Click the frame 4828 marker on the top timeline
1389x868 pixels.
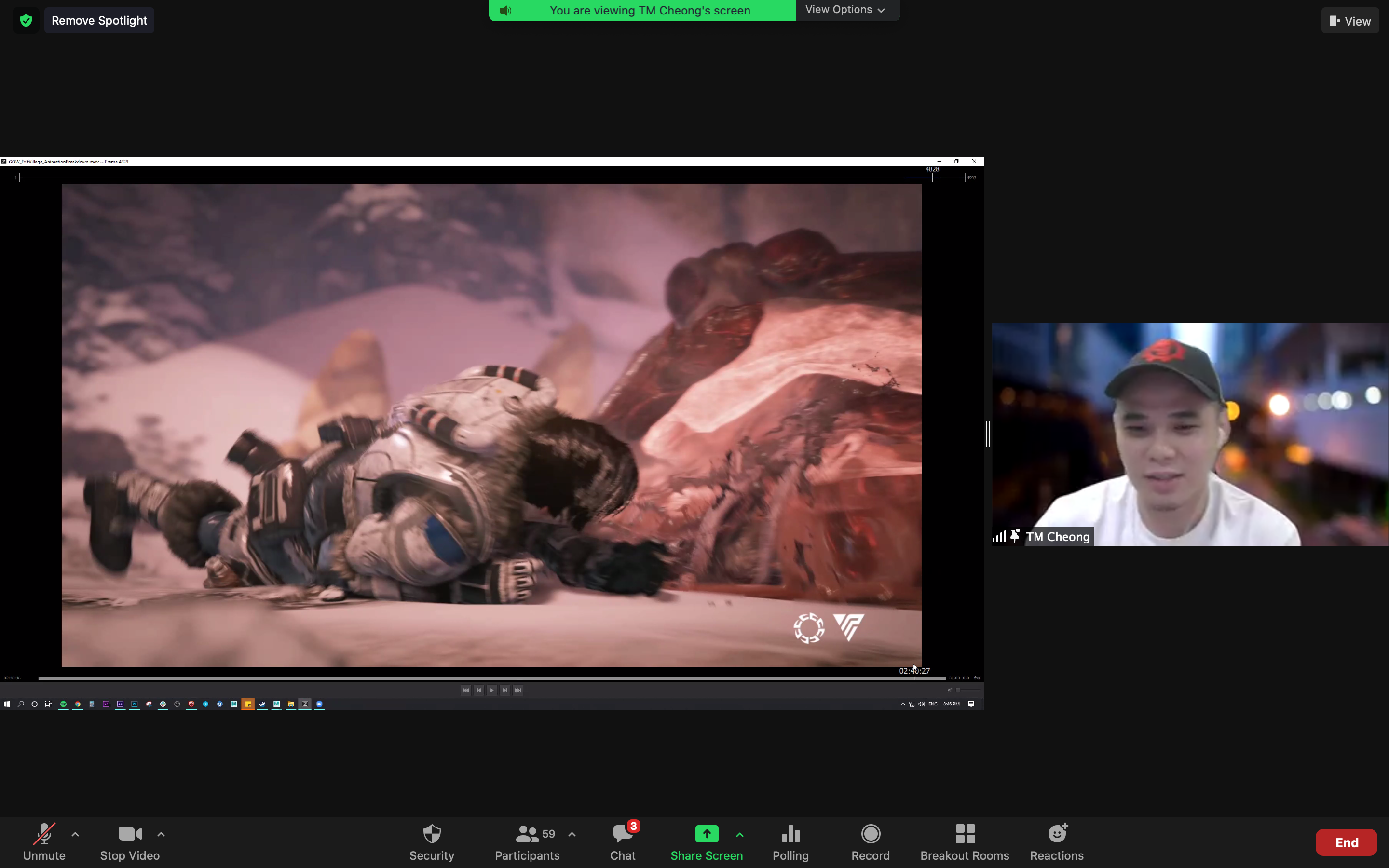tap(933, 174)
